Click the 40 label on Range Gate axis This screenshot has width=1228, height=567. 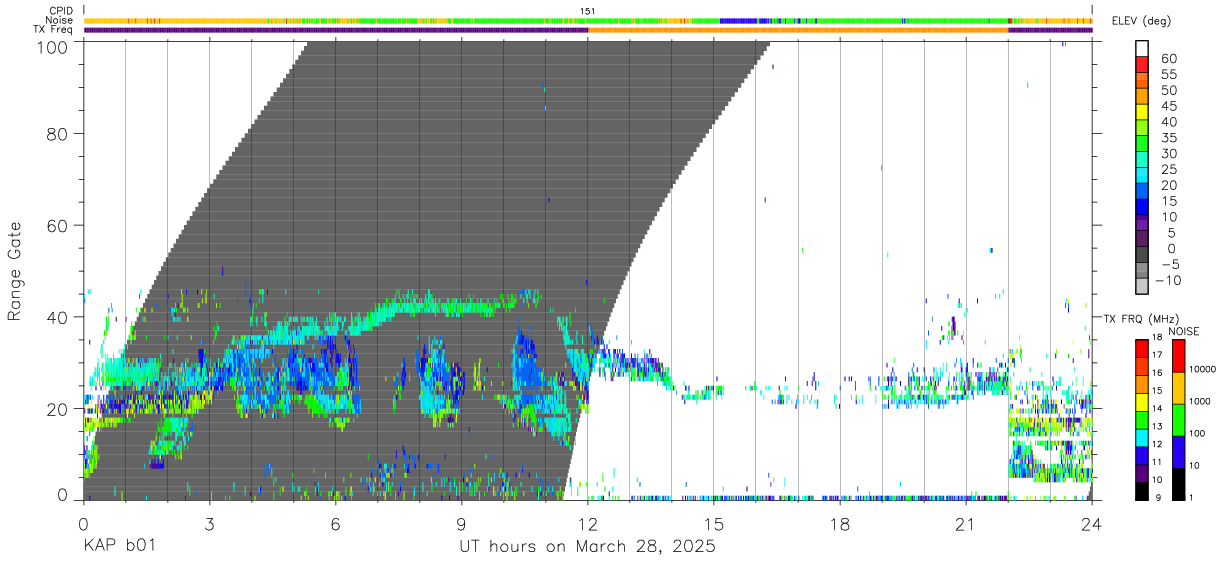[x=57, y=317]
